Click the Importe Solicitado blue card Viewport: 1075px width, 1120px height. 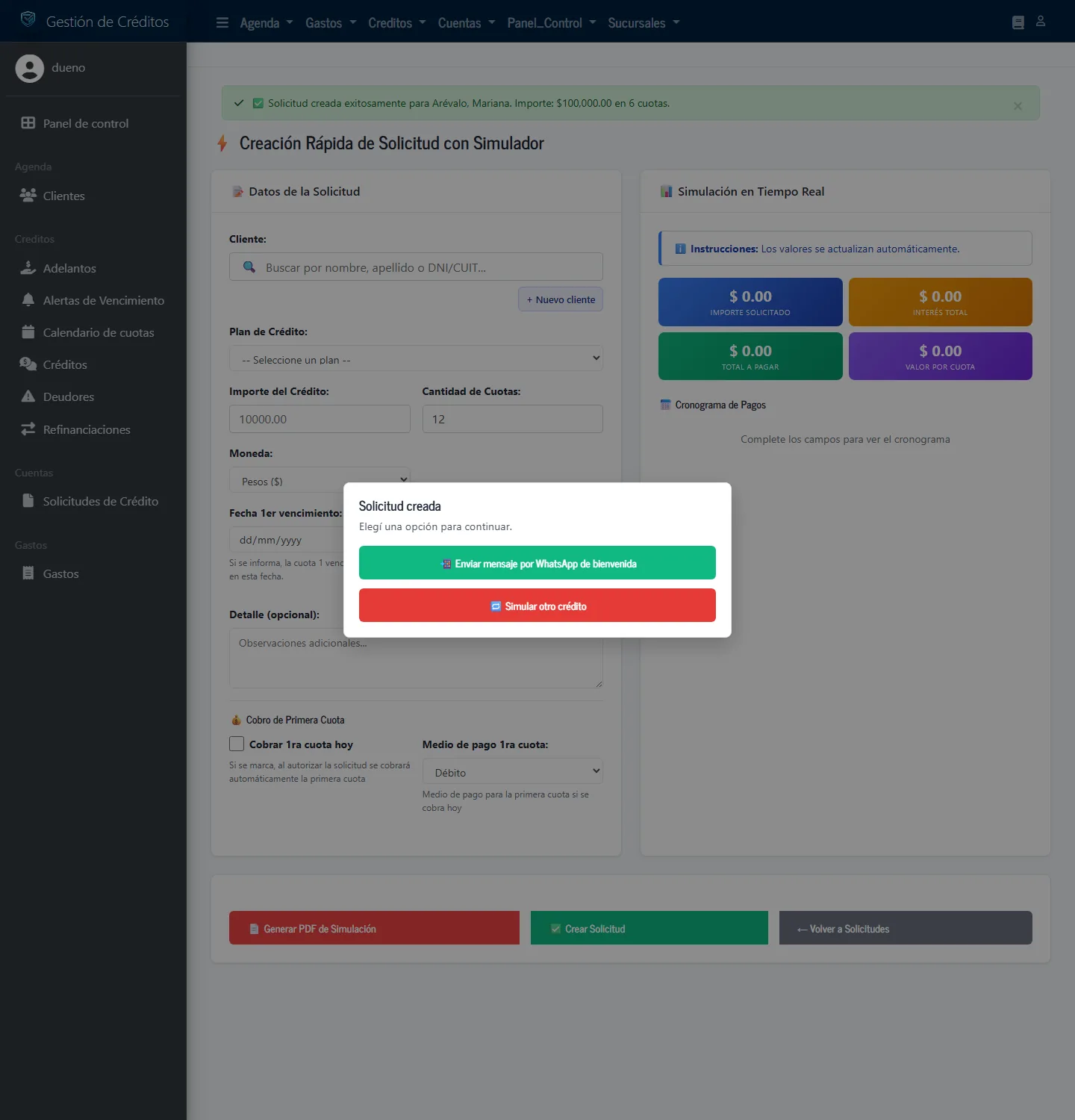click(x=750, y=302)
